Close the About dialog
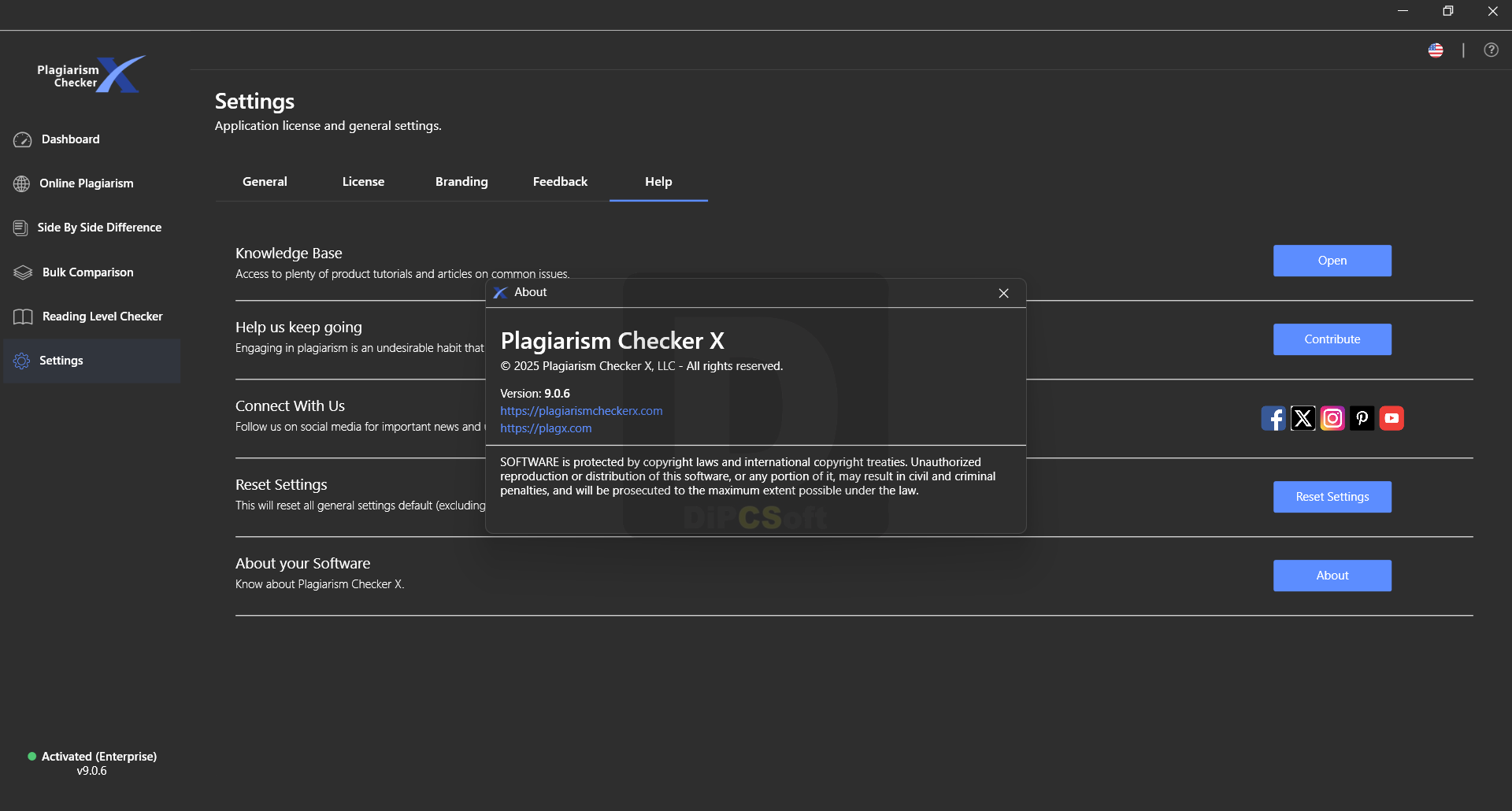This screenshot has width=1512, height=811. click(1003, 293)
